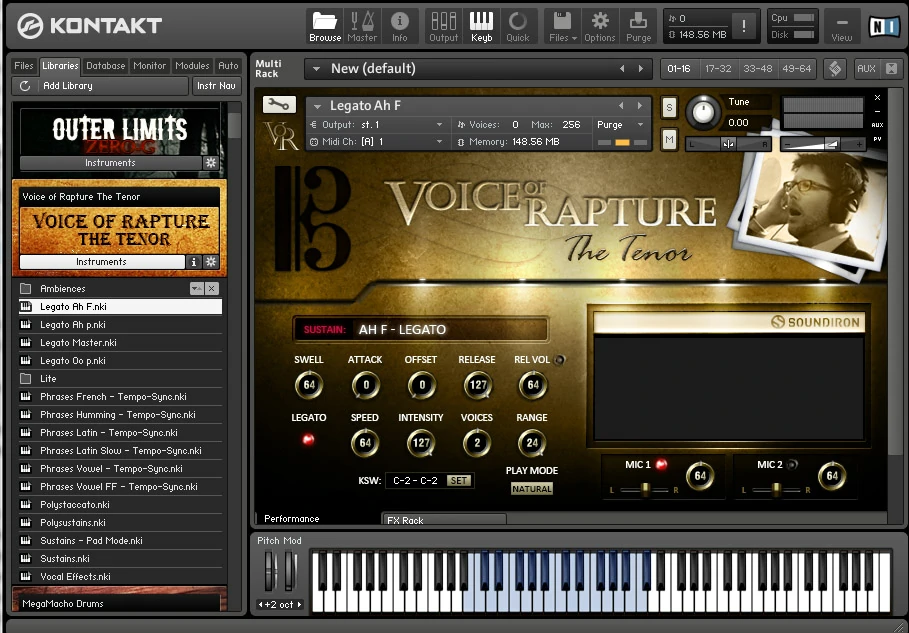Toggle the rack header collapse icon
Viewport: 909px width, 633px height.
(x=891, y=69)
